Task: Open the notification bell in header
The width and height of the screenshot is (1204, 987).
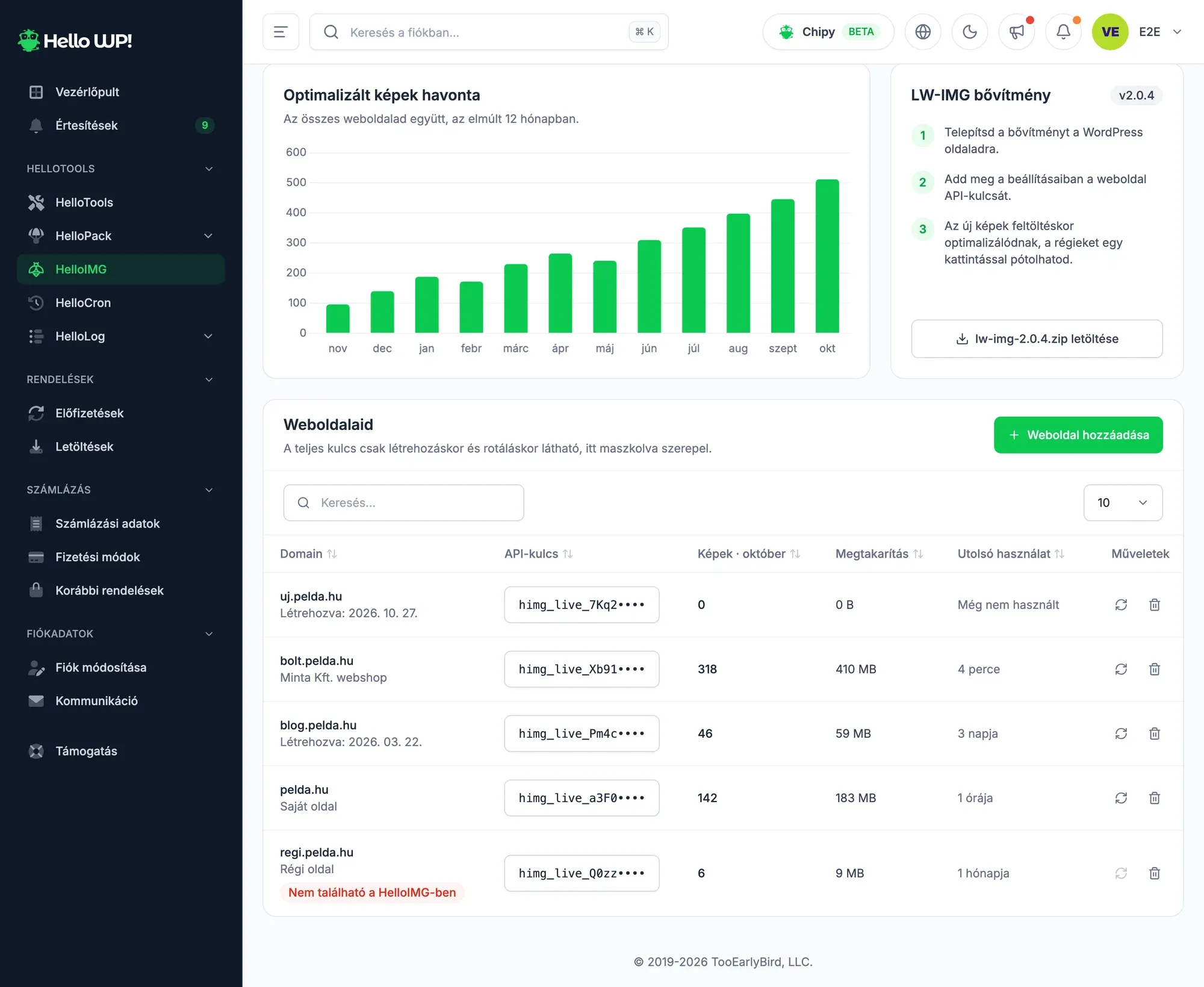Action: [1064, 32]
